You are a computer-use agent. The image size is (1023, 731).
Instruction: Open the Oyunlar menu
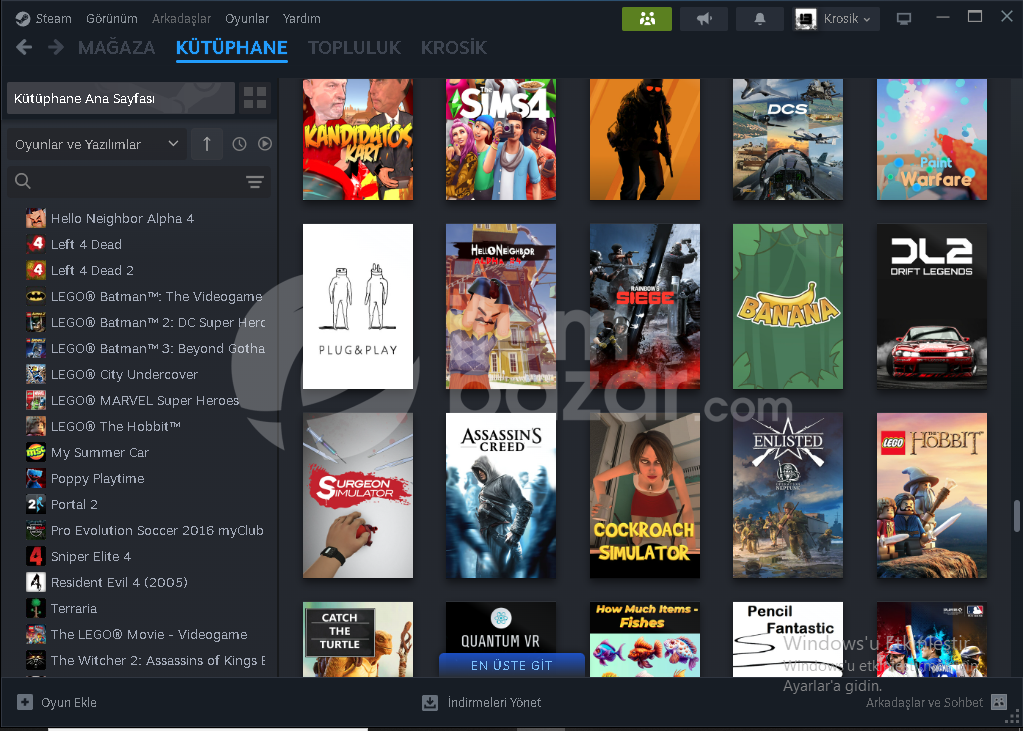coord(247,18)
